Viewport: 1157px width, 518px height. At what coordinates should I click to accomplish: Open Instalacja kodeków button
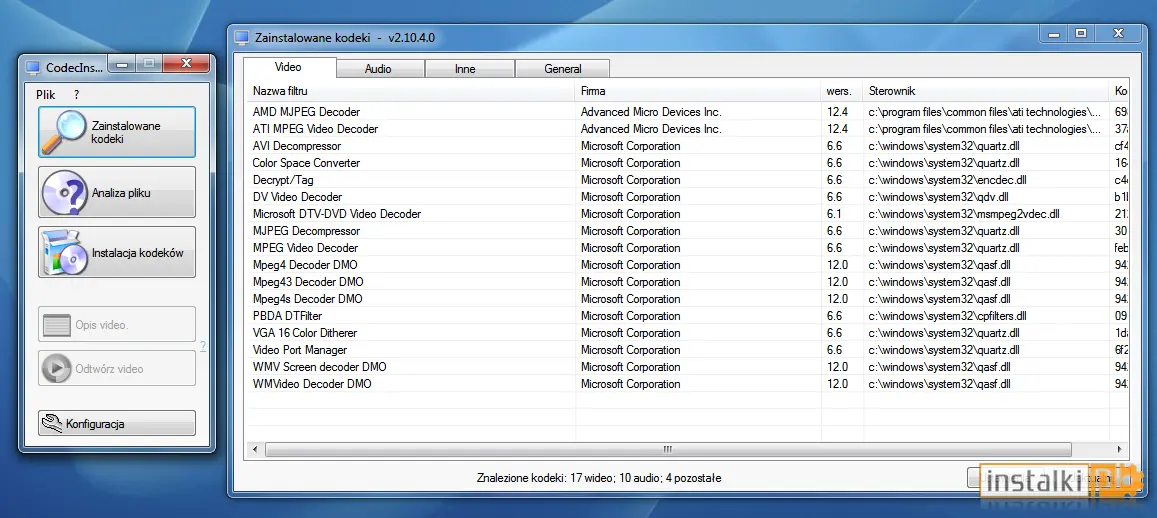point(117,252)
